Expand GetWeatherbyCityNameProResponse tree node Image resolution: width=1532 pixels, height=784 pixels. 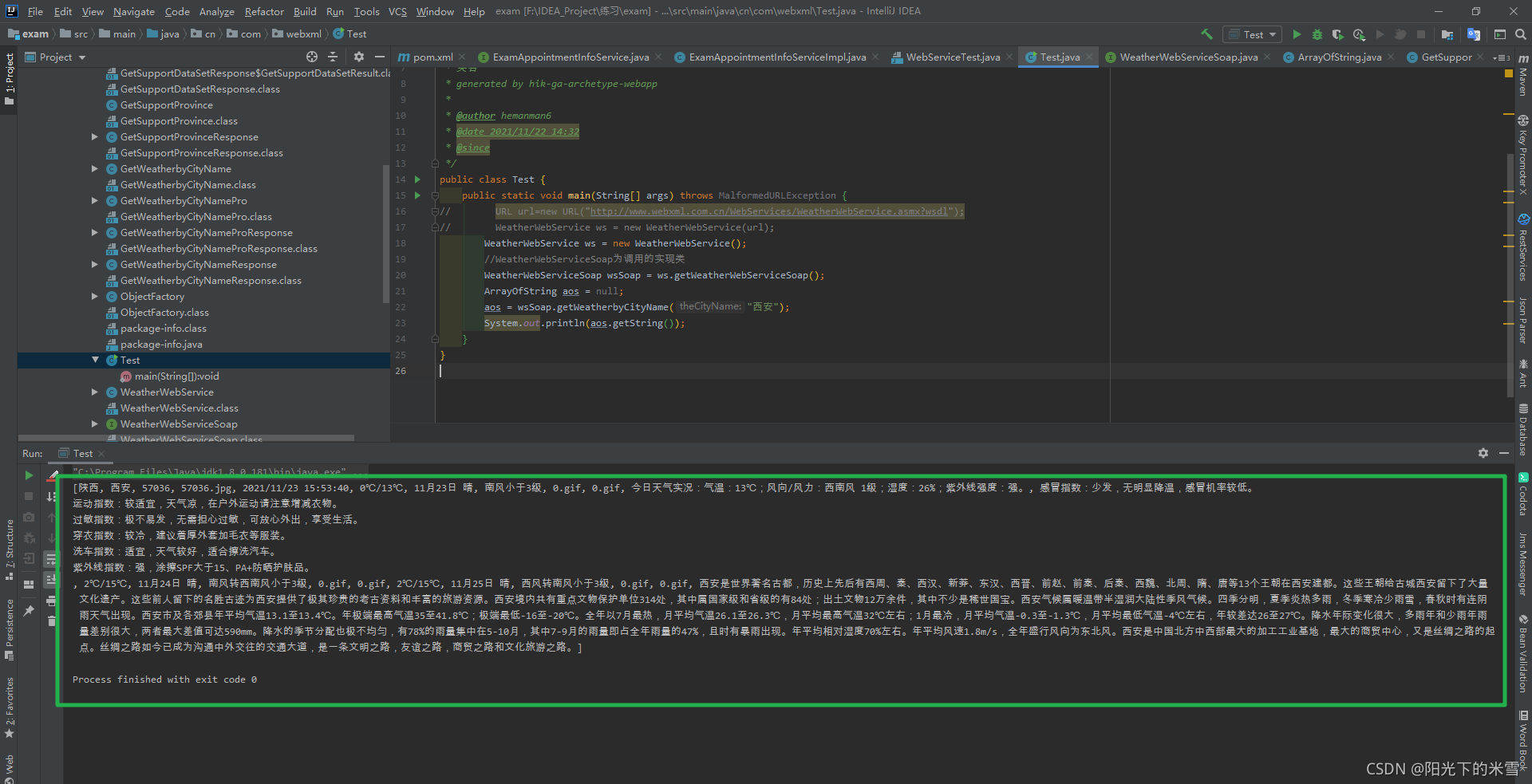coord(95,232)
